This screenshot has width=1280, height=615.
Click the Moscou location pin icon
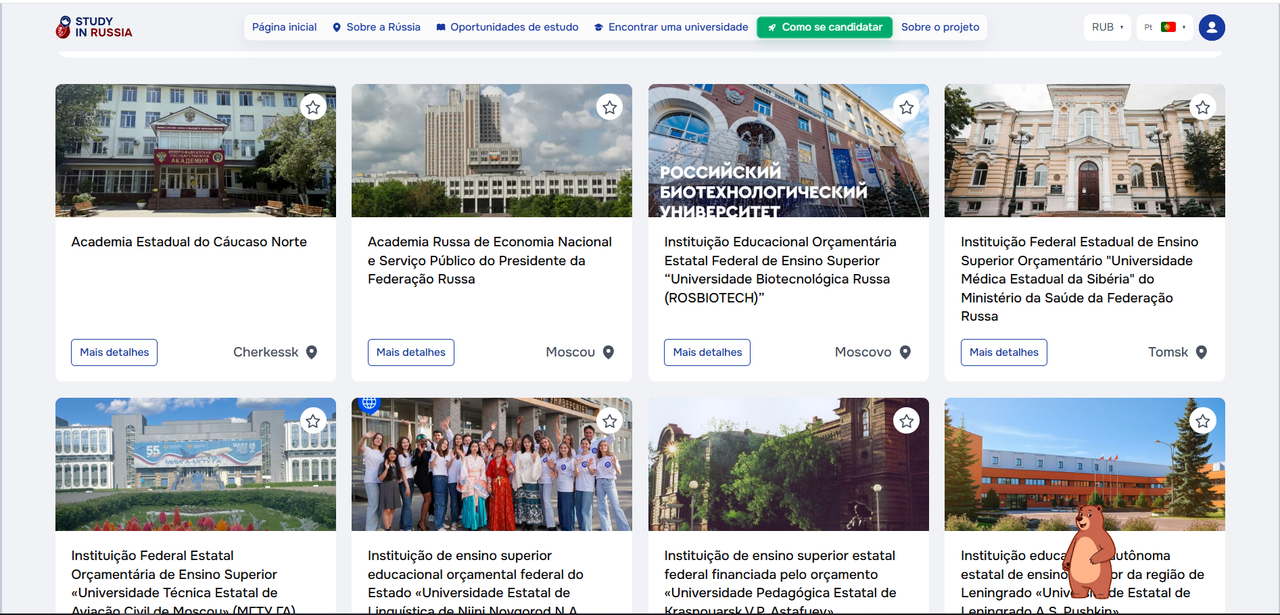coord(608,352)
